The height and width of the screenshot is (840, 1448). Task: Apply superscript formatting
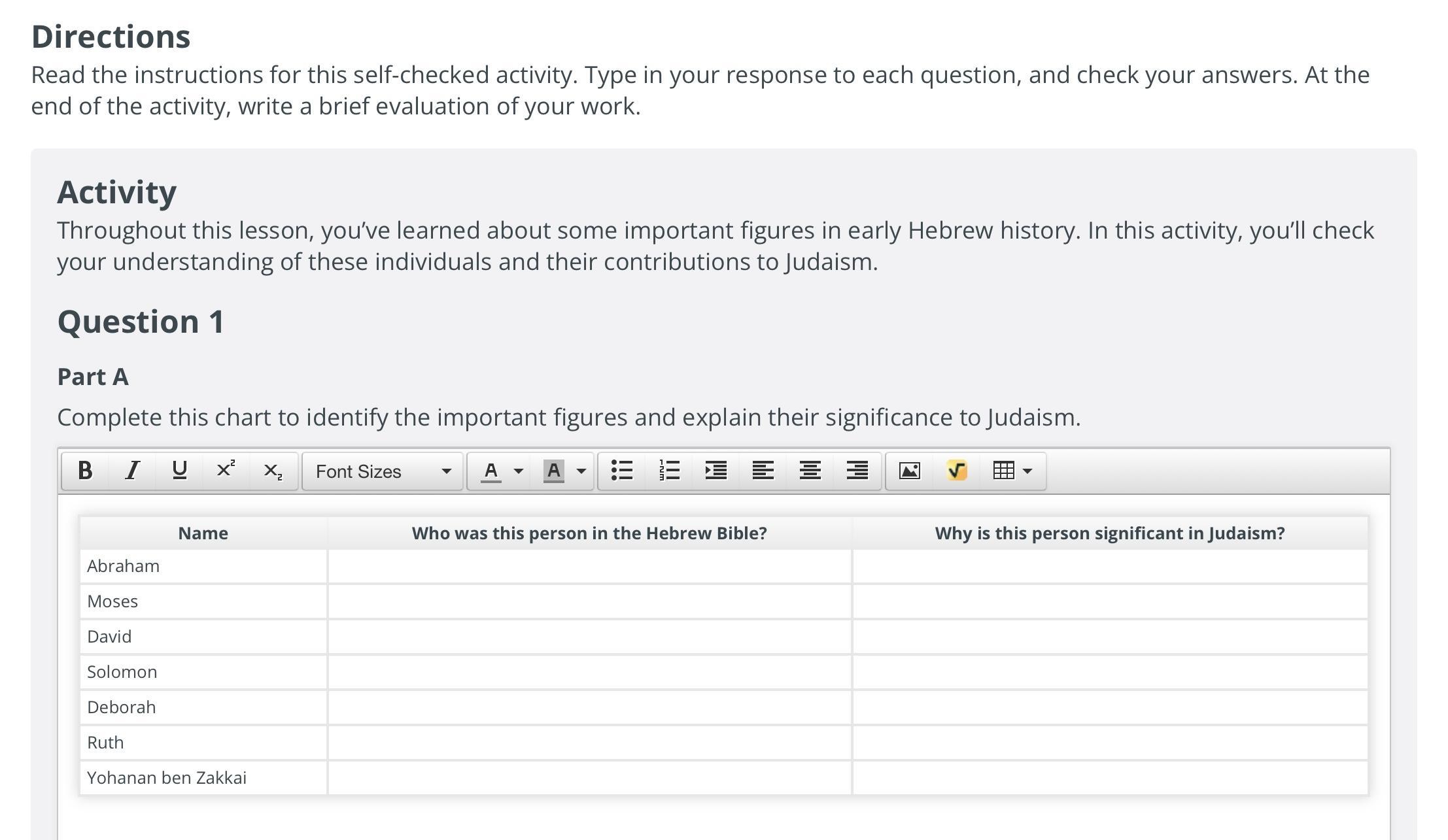click(x=226, y=471)
